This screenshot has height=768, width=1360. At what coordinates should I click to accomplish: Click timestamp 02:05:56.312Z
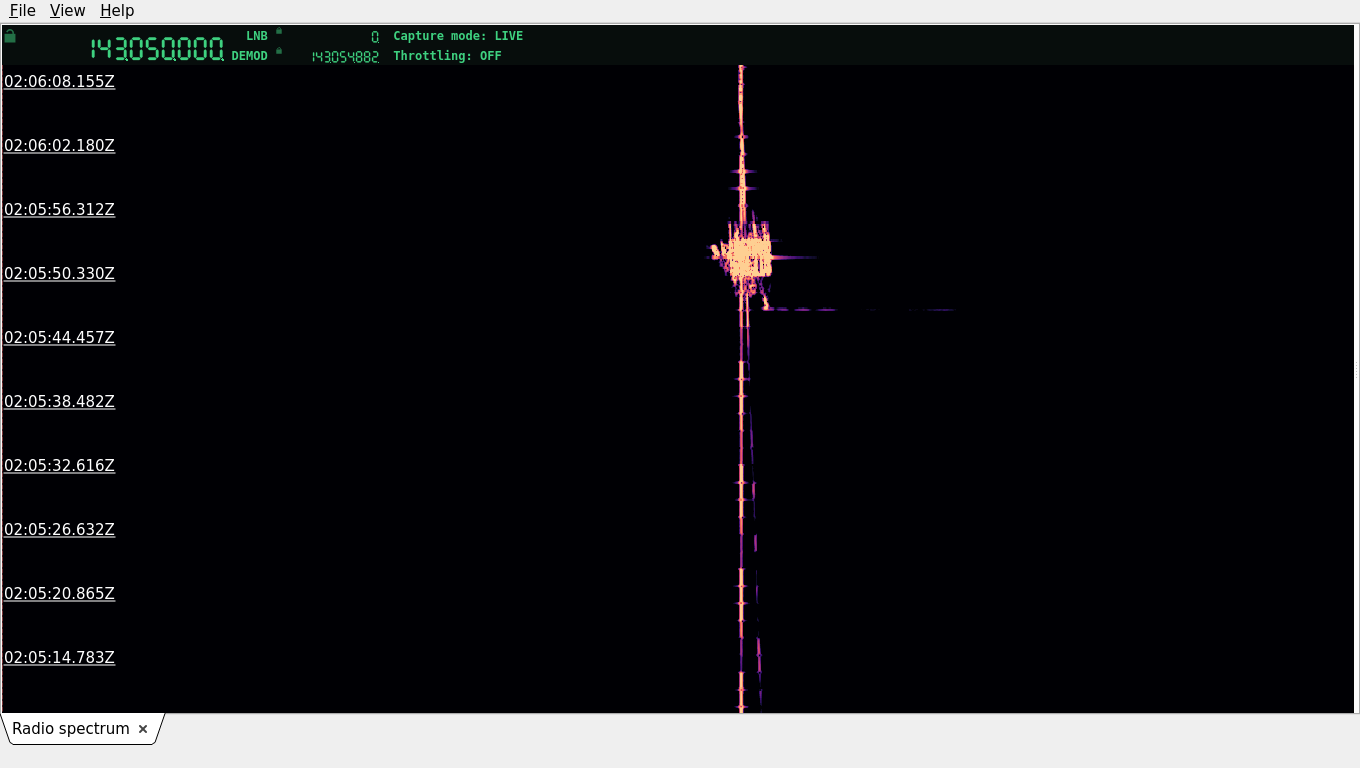tap(59, 210)
